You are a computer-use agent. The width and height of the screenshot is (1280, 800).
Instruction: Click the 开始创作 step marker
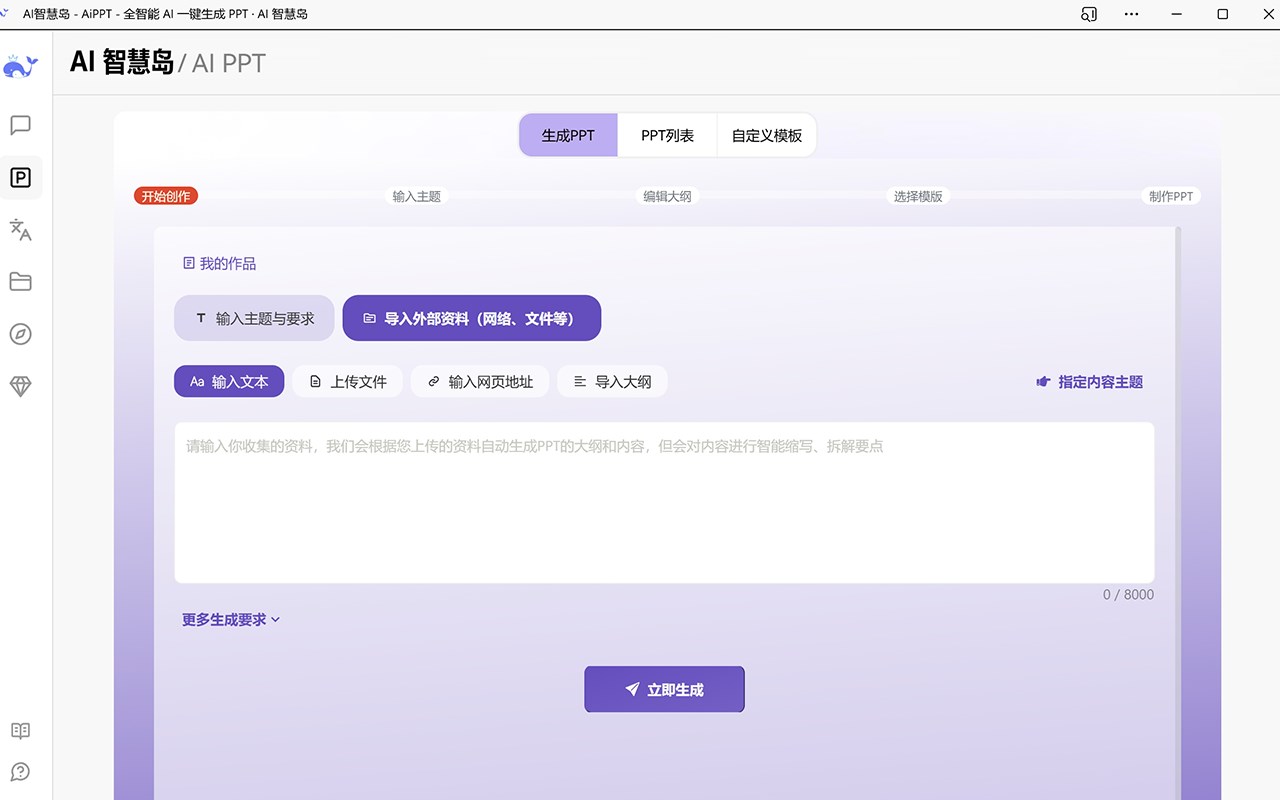166,196
